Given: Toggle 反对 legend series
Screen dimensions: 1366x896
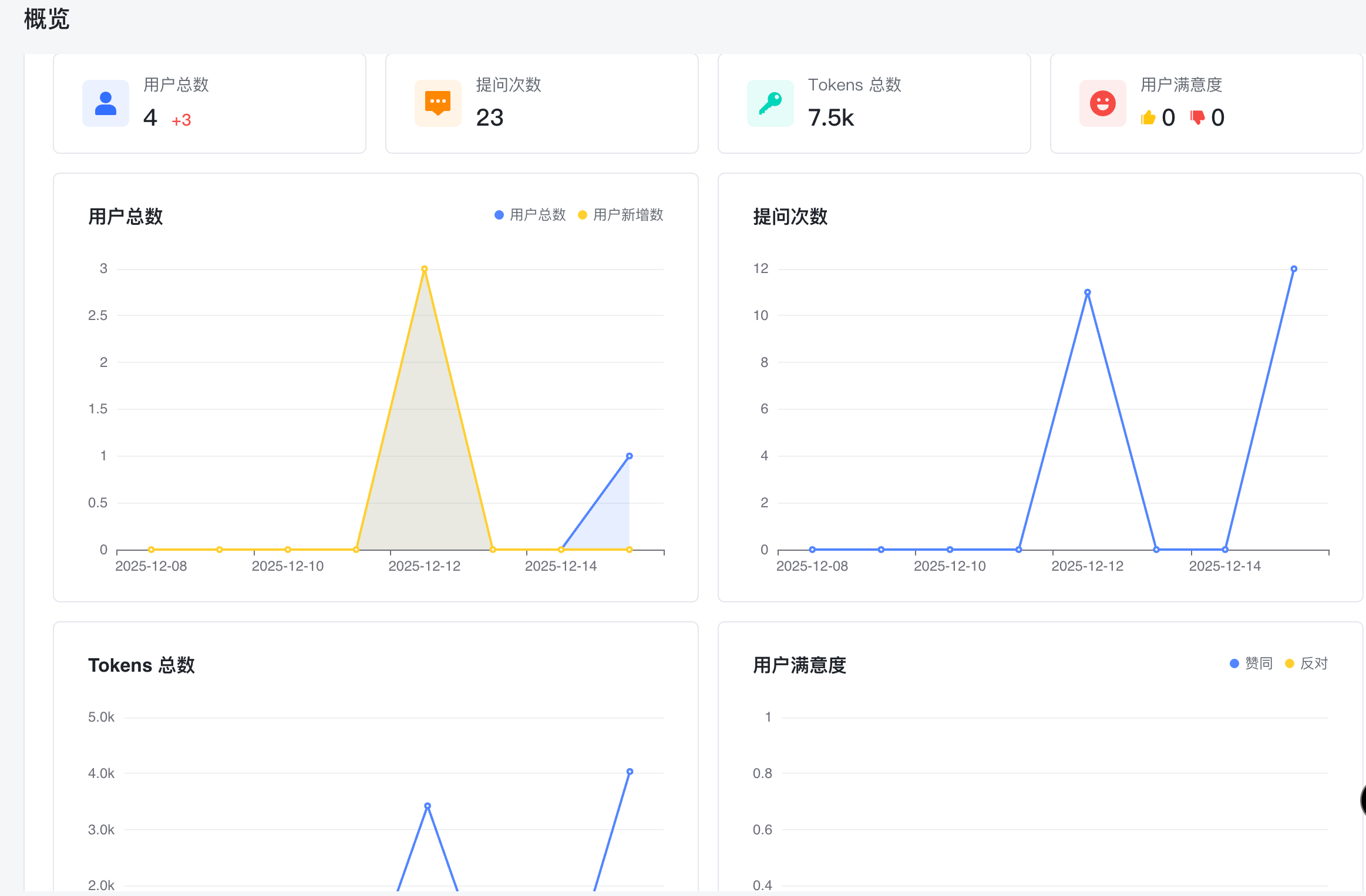Looking at the screenshot, I should coord(1307,663).
